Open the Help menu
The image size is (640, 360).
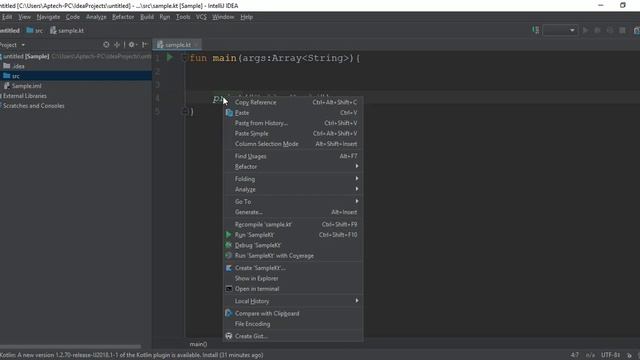(x=247, y=17)
